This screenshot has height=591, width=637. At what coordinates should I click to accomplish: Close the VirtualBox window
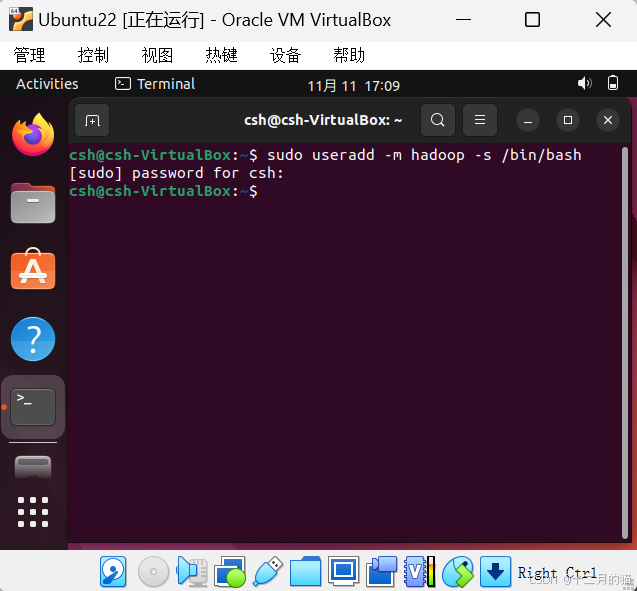[603, 19]
